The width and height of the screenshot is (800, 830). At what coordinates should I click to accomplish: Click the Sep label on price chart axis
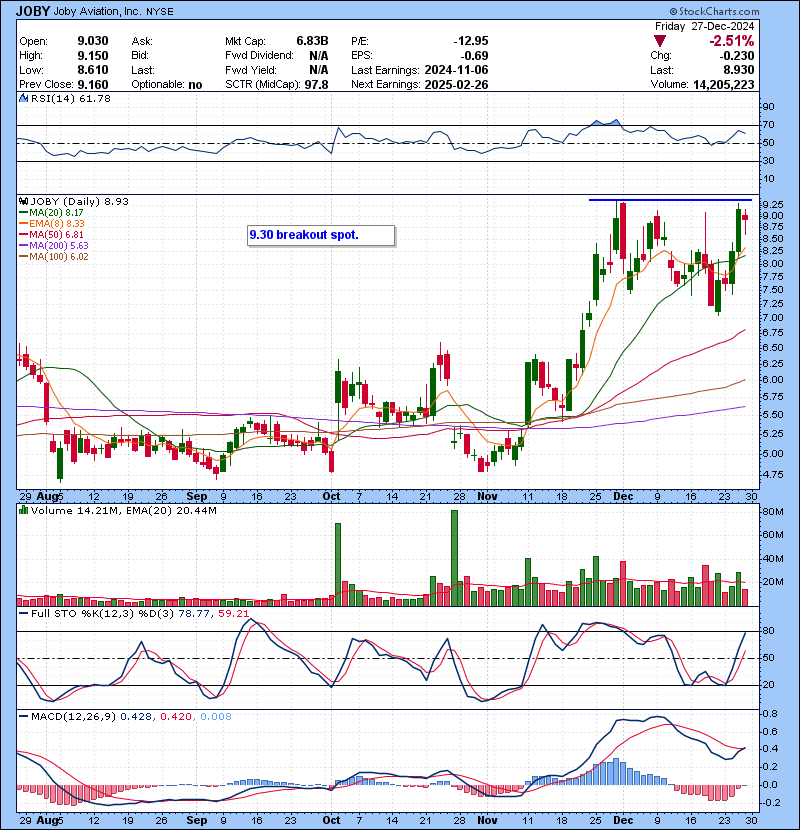(197, 497)
